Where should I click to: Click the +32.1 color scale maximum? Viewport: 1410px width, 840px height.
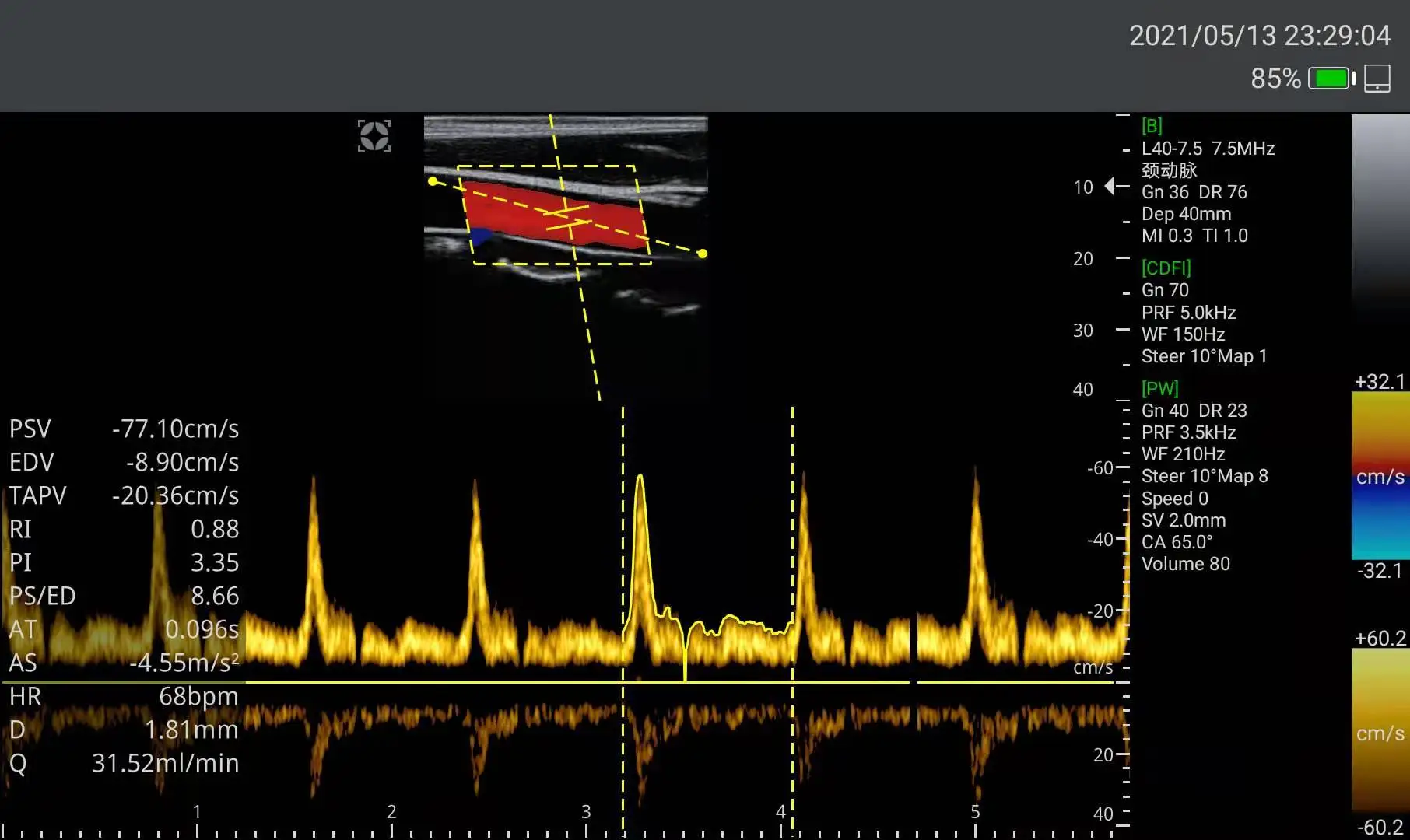[x=1380, y=382]
